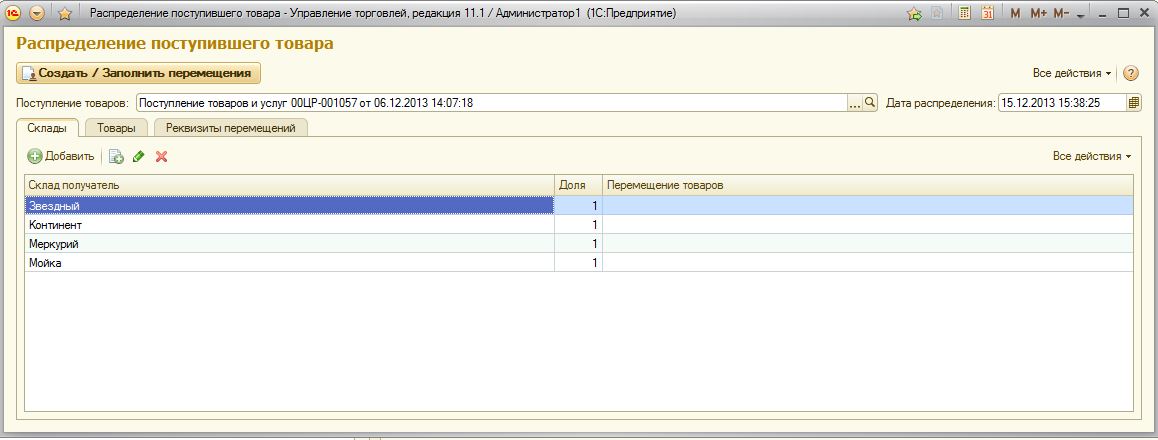Viewport: 1158px width, 440px height.
Task: Click the Дата распределения date field
Action: [1062, 103]
